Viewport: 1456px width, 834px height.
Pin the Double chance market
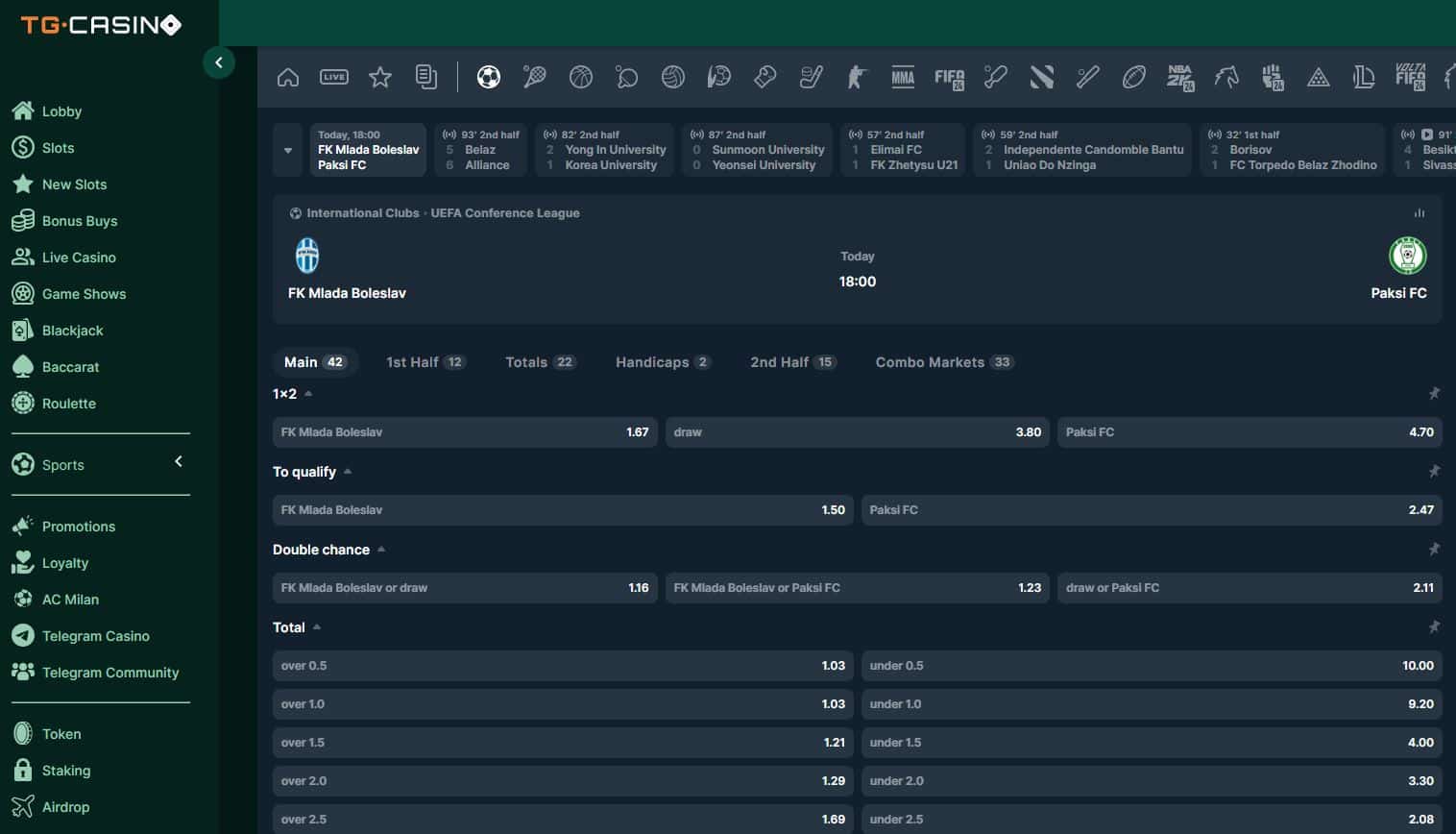[1434, 549]
